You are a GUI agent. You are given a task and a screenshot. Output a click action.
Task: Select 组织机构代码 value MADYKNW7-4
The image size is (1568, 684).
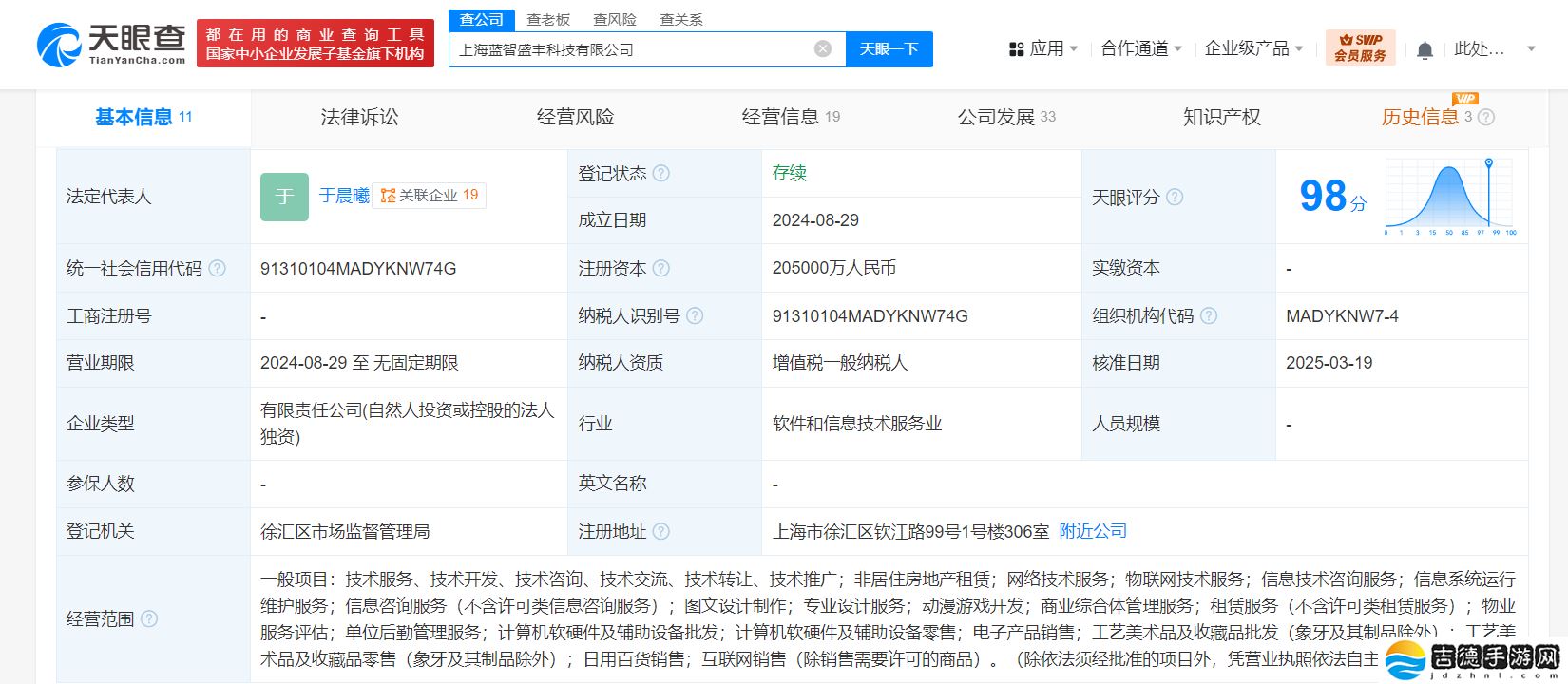point(1342,316)
